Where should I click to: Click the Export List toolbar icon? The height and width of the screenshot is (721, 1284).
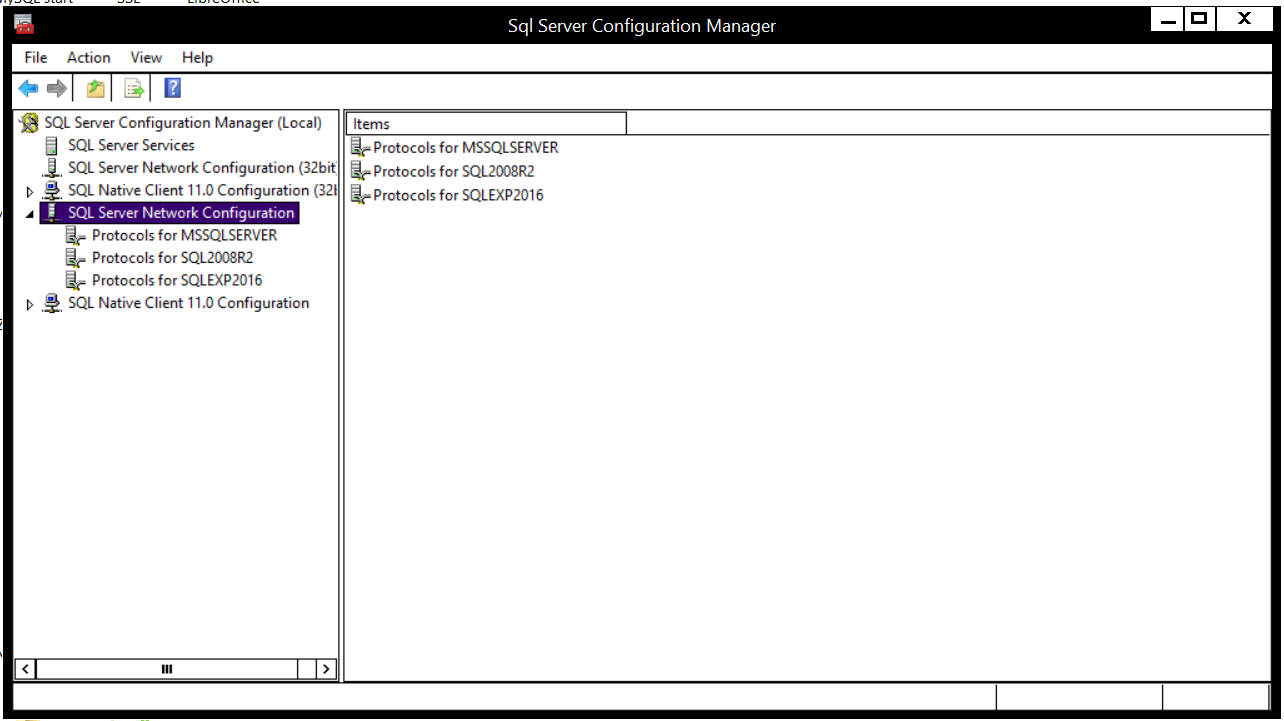[134, 89]
